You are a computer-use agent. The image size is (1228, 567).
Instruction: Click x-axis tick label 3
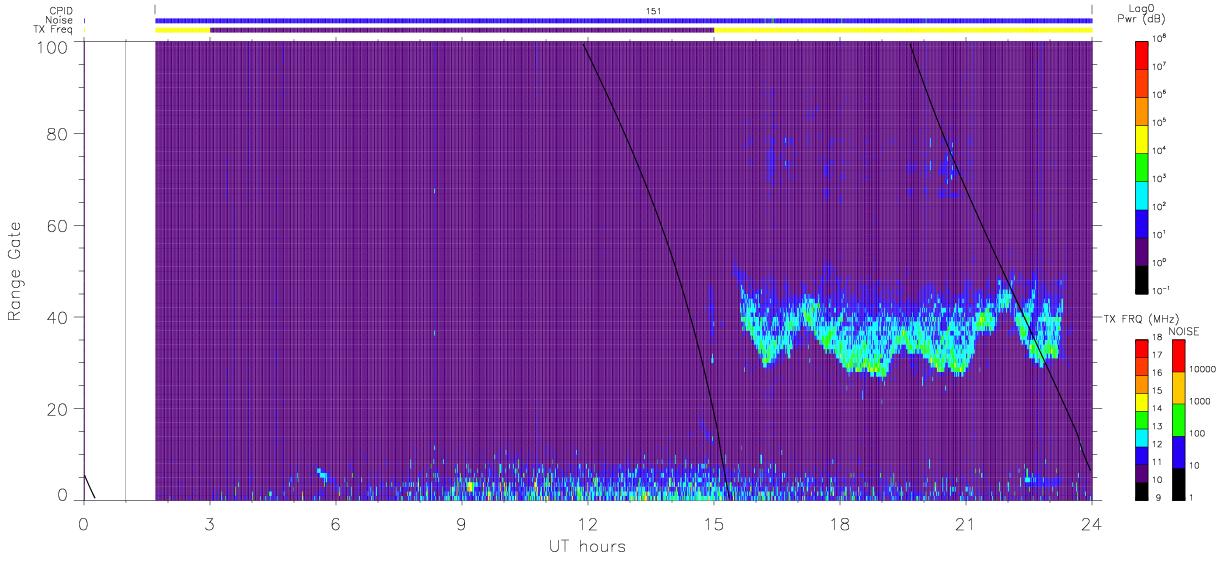[209, 523]
